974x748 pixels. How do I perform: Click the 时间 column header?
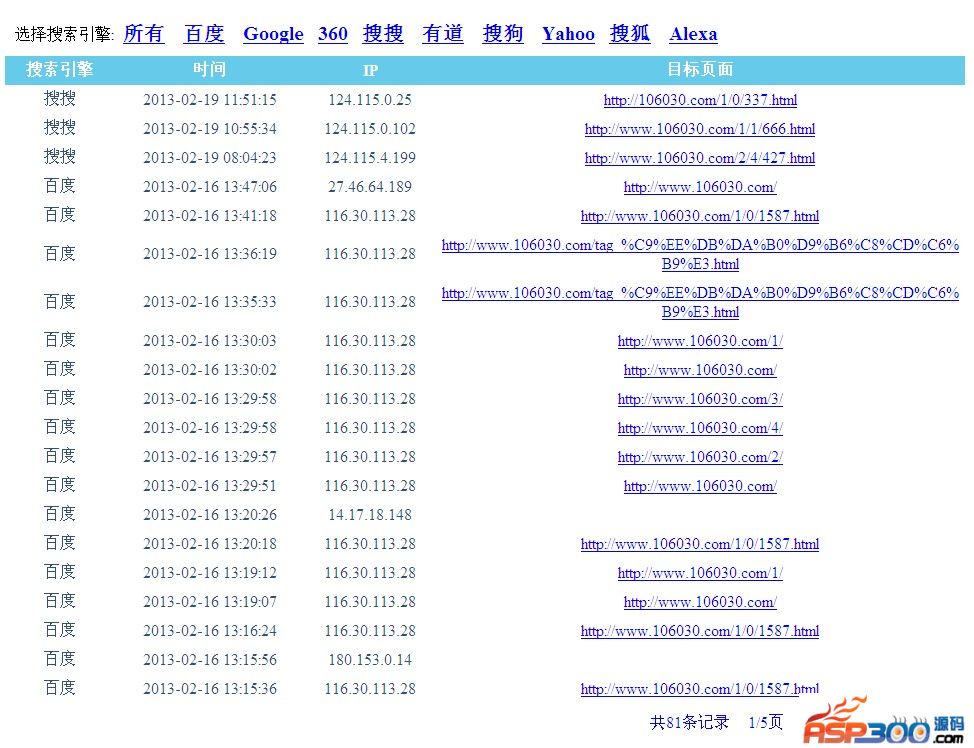pos(209,70)
